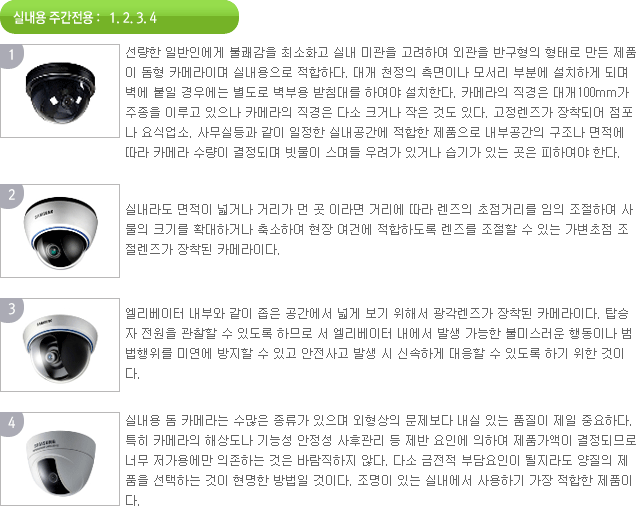Open the elevator wide-angle dome camera image
This screenshot has height=506, width=636.
(60, 345)
